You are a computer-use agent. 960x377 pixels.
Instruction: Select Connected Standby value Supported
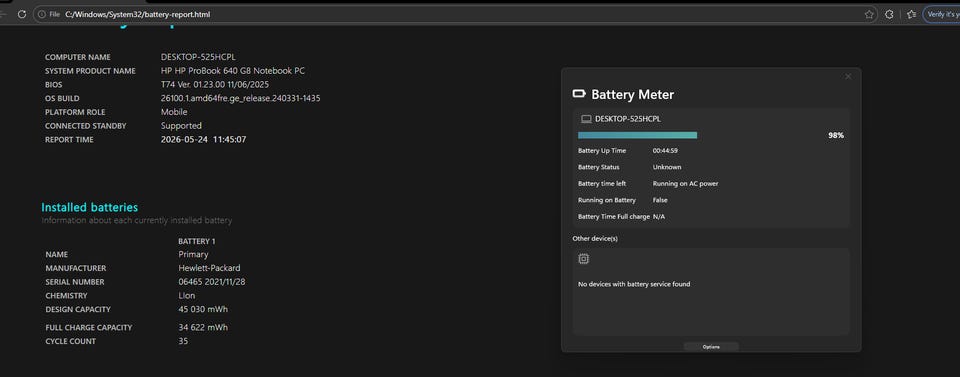coord(181,126)
